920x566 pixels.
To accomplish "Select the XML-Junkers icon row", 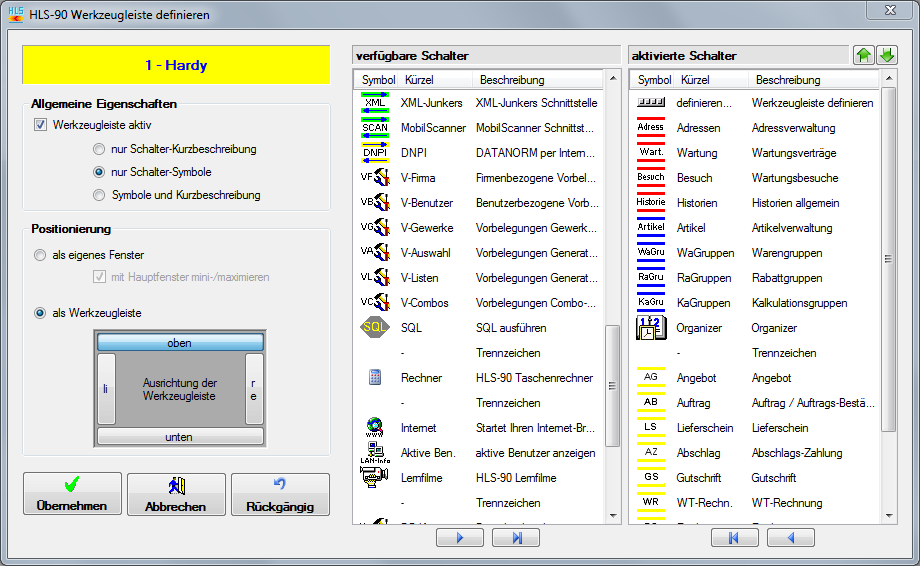I will pos(375,103).
